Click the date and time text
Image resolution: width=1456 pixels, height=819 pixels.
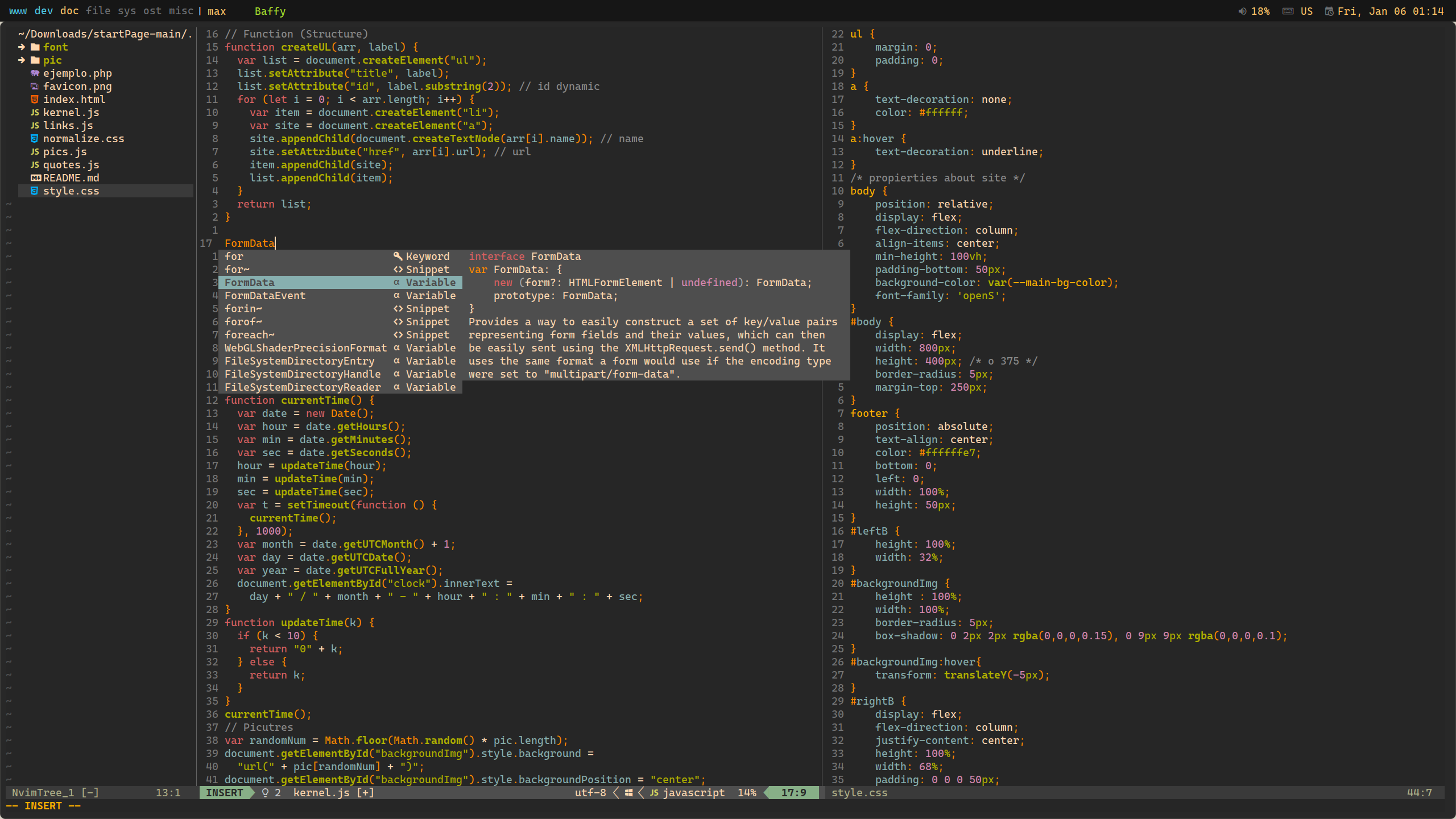click(x=1391, y=11)
